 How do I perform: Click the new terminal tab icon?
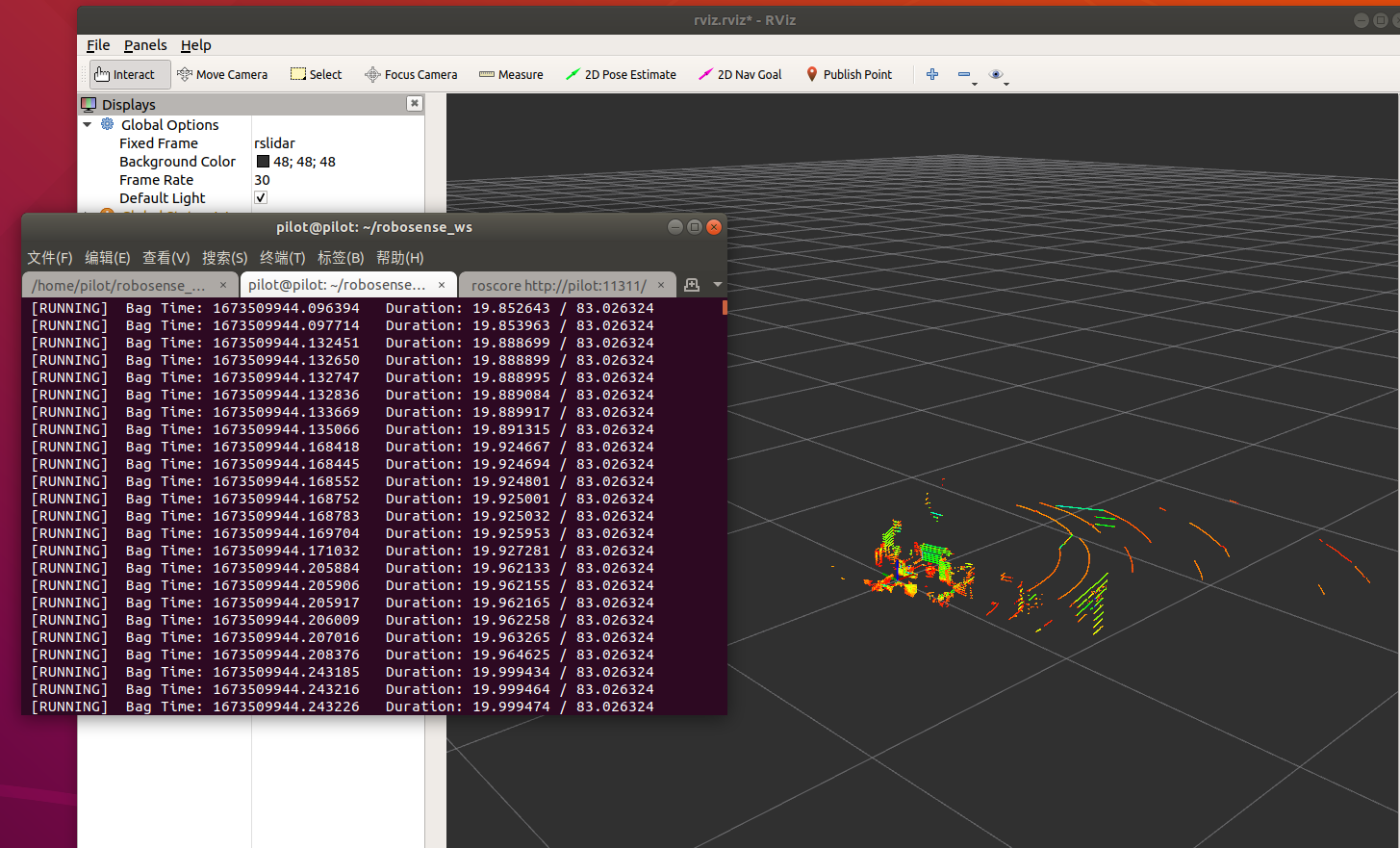692,285
